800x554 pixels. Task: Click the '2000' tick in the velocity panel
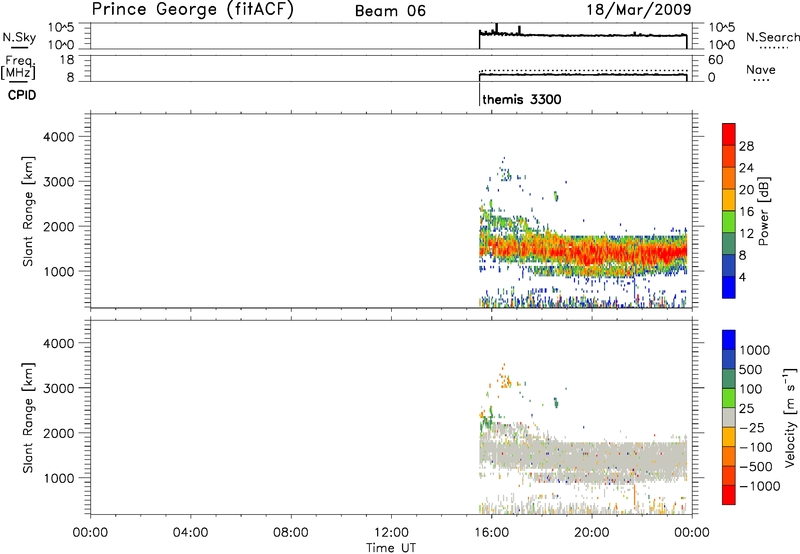click(59, 433)
